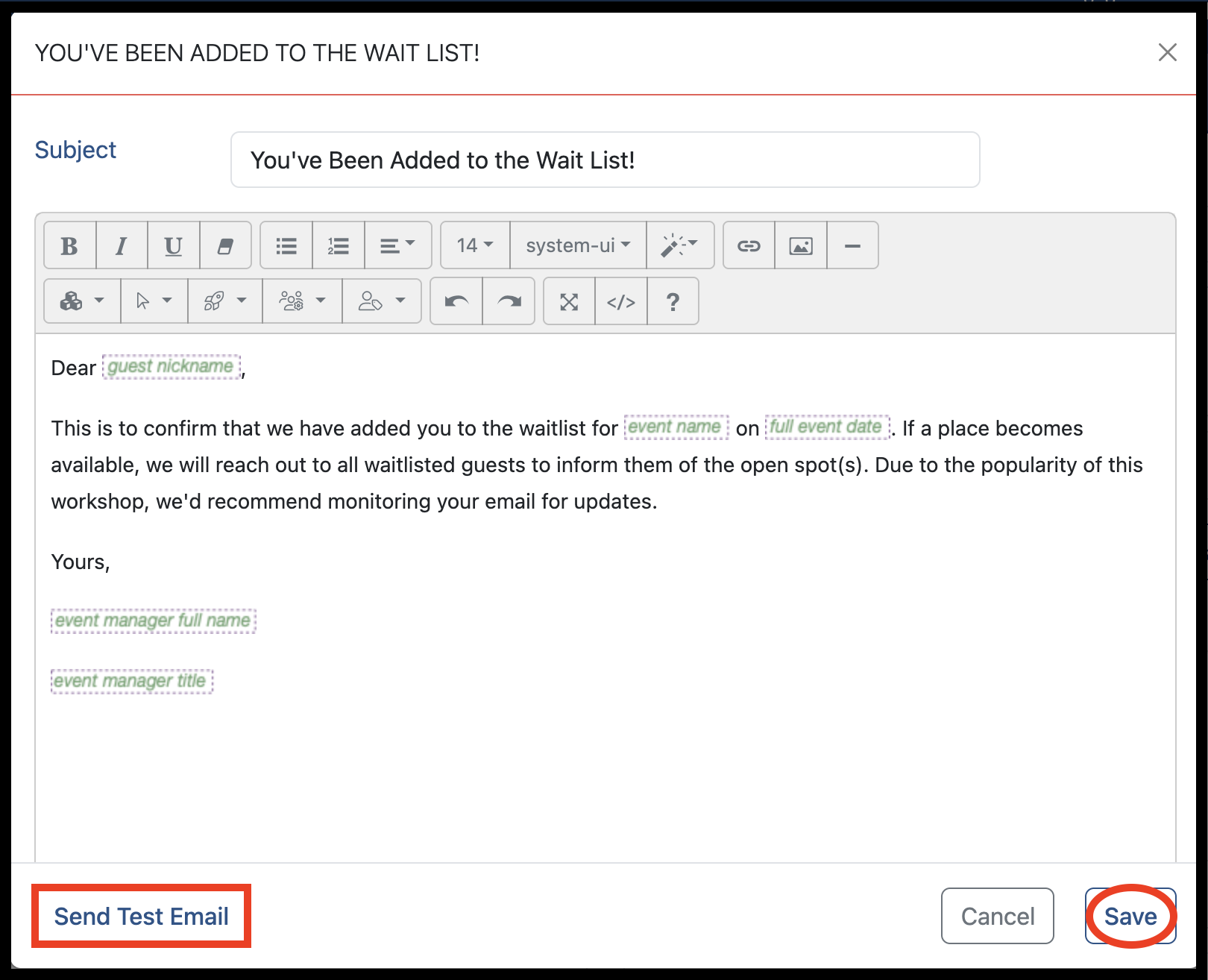Open the system-ui font family dropdown
Viewport: 1208px width, 980px height.
(578, 245)
